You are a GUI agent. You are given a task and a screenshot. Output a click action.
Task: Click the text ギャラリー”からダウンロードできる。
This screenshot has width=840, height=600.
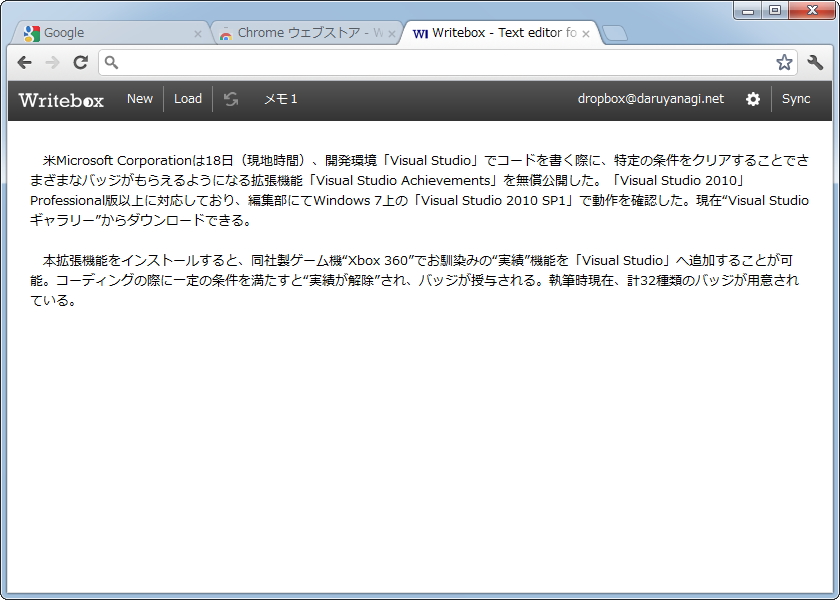tap(140, 220)
